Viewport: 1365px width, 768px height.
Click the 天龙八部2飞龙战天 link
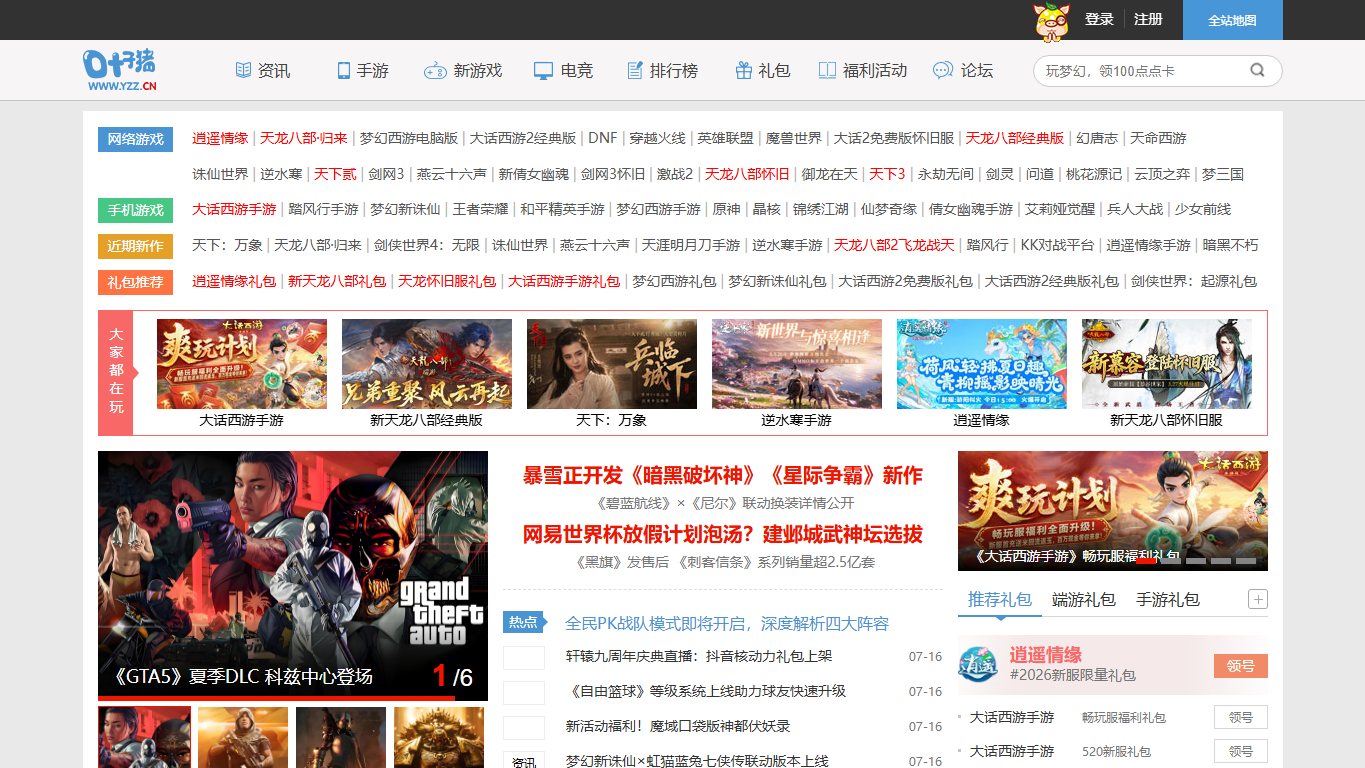tap(894, 246)
